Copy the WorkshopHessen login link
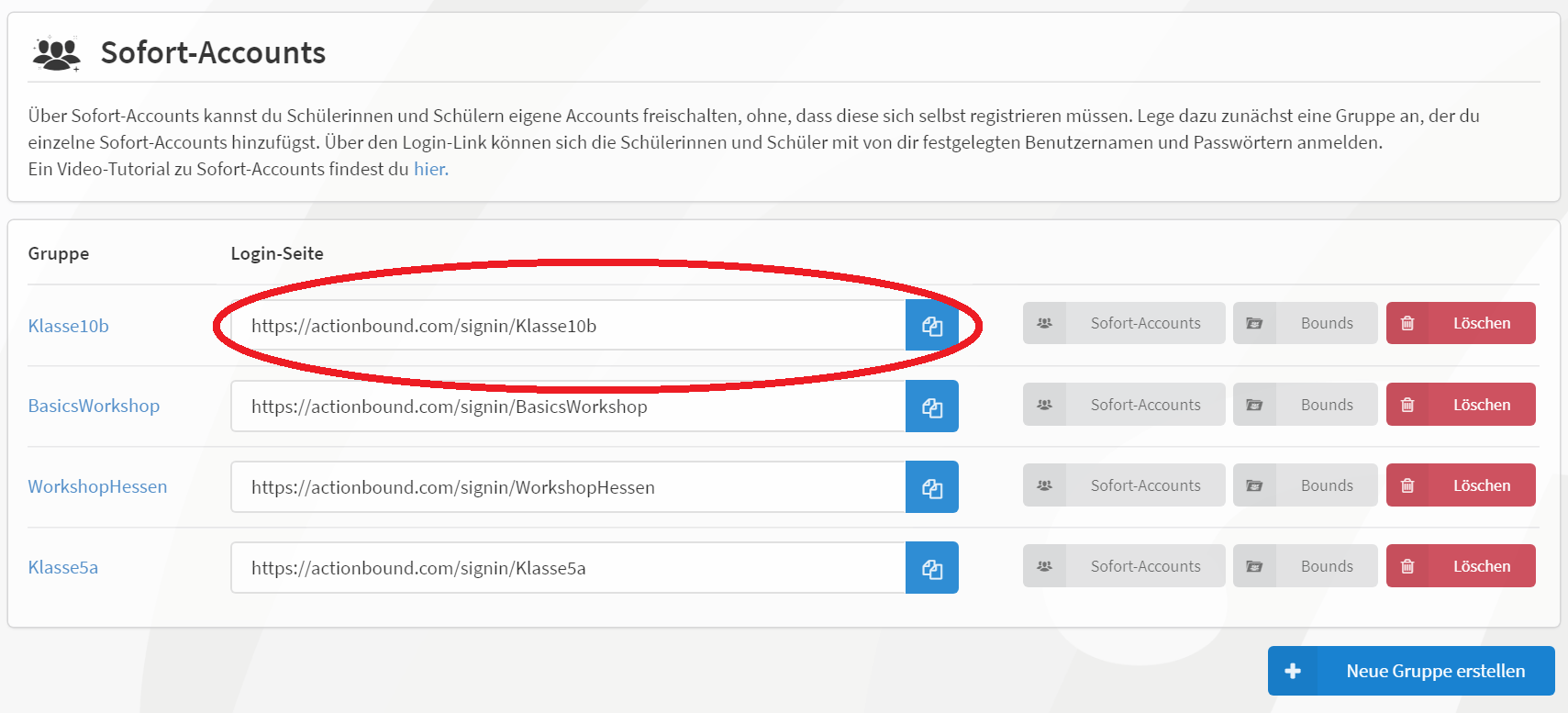This screenshot has width=1568, height=713. 932,487
